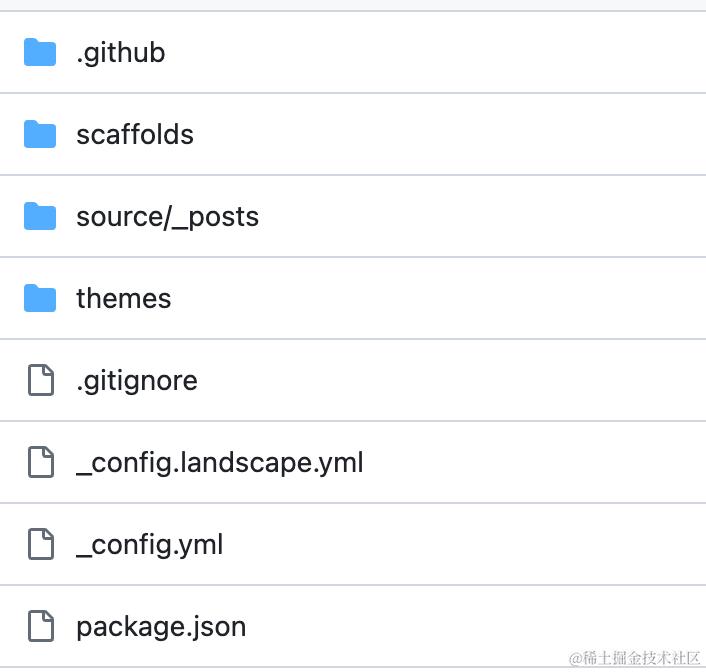Click the .gitignore file icon
706x672 pixels.
(40, 380)
